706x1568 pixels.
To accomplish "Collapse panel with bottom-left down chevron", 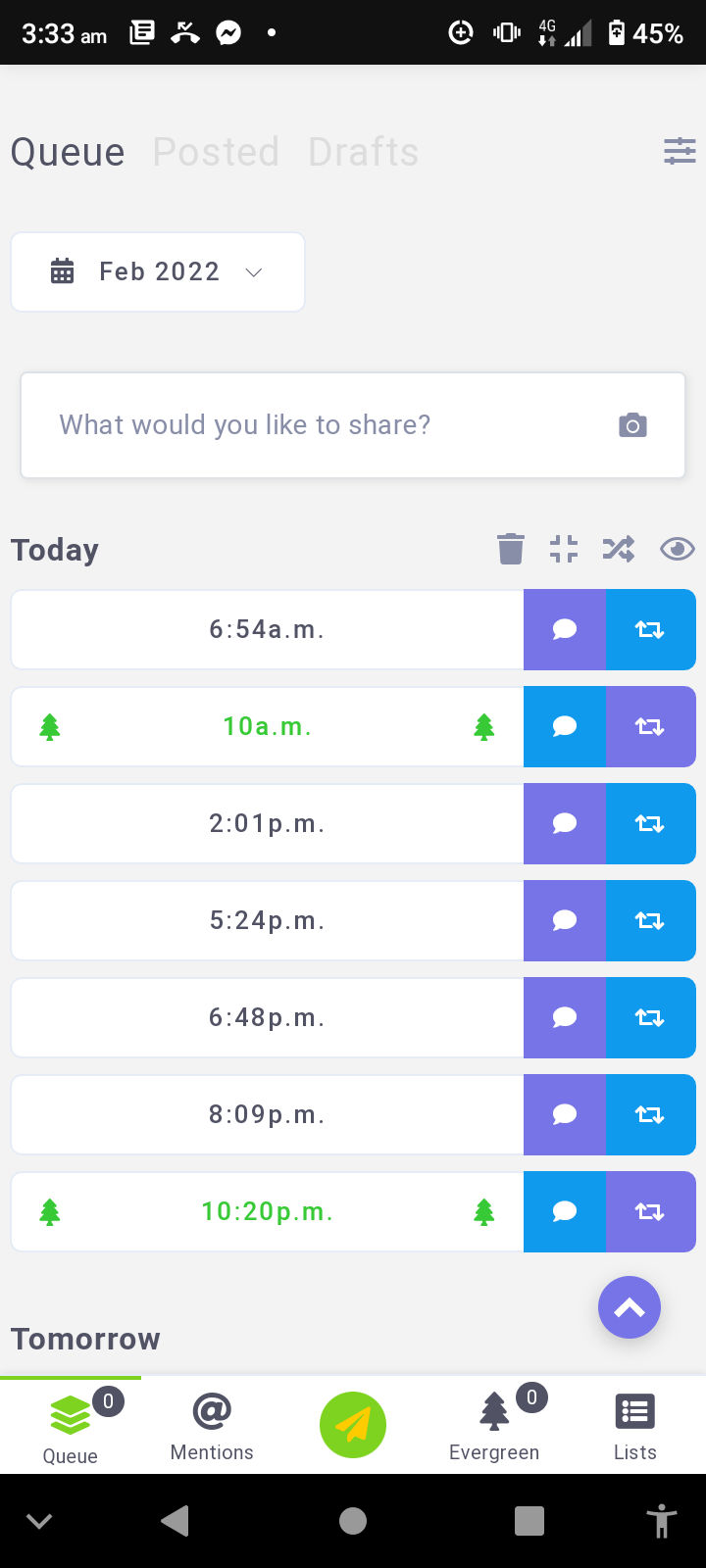I will [39, 1521].
